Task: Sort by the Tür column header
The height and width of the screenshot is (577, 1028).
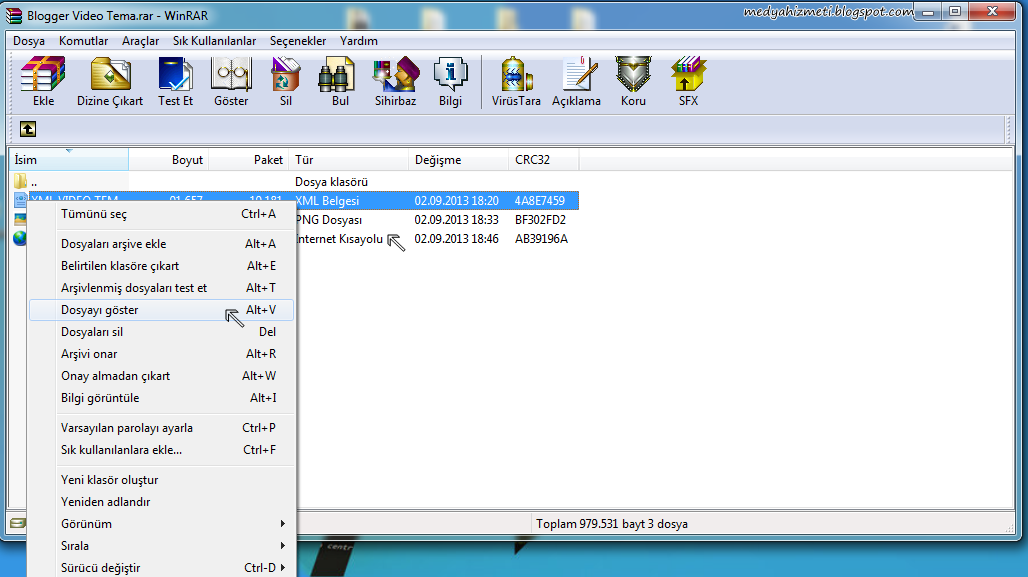Action: (x=348, y=160)
